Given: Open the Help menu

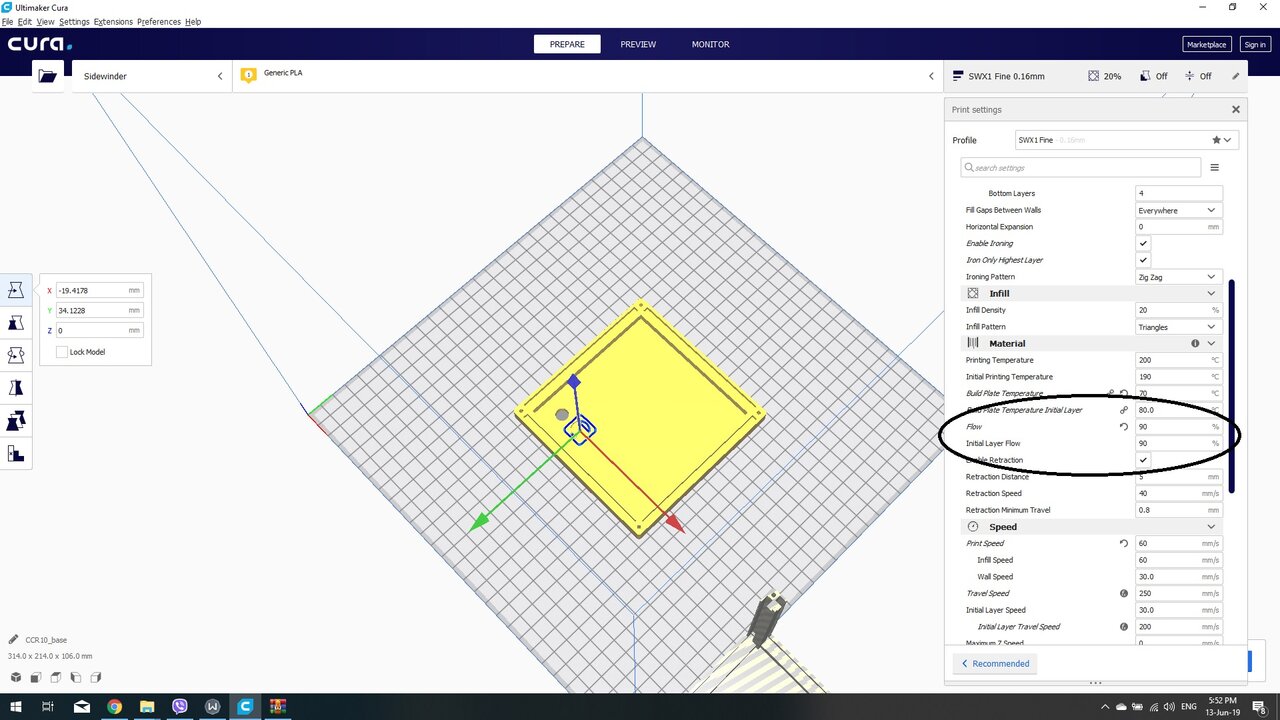Looking at the screenshot, I should 193,21.
